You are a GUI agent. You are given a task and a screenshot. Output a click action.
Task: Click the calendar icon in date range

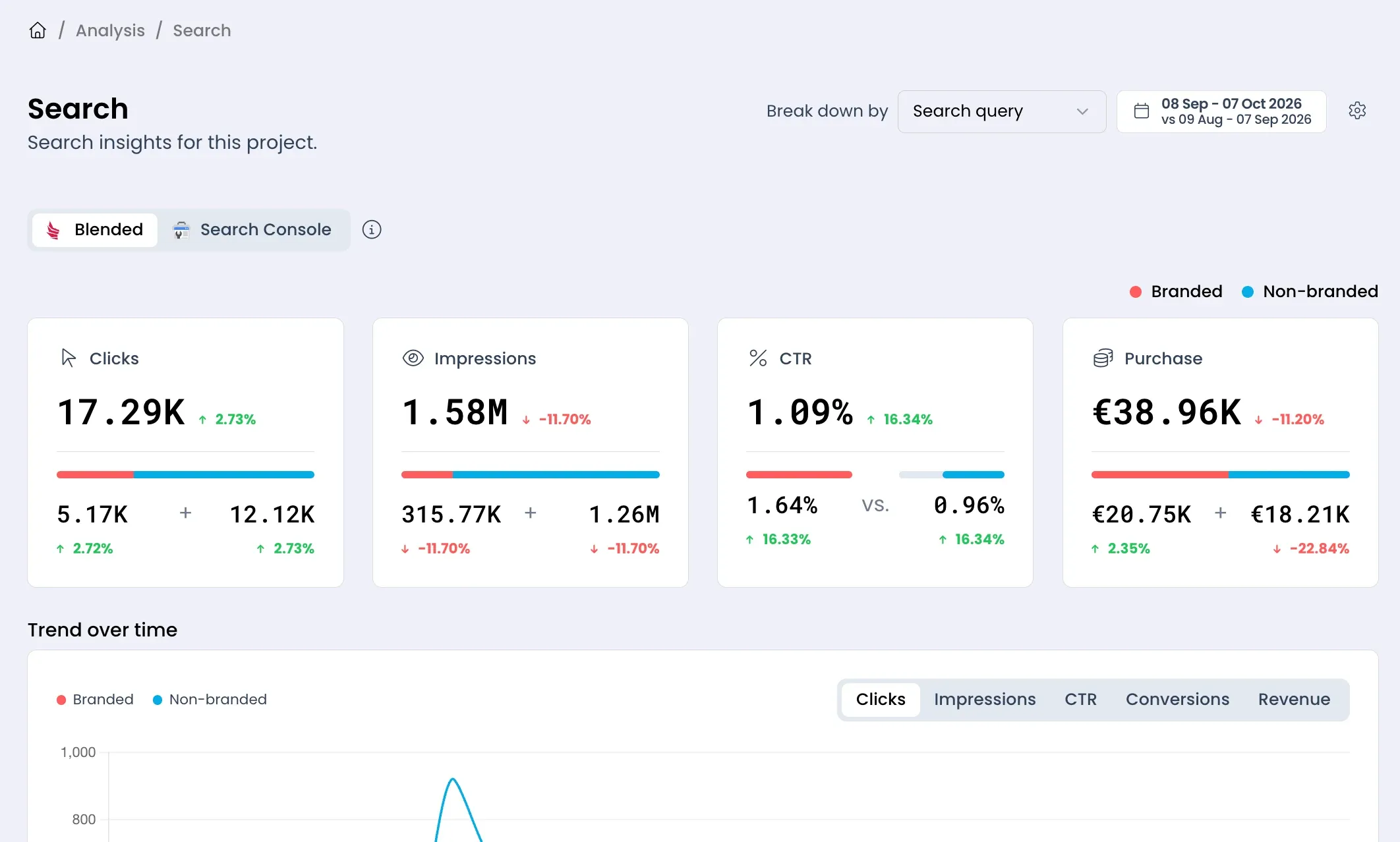click(x=1142, y=111)
